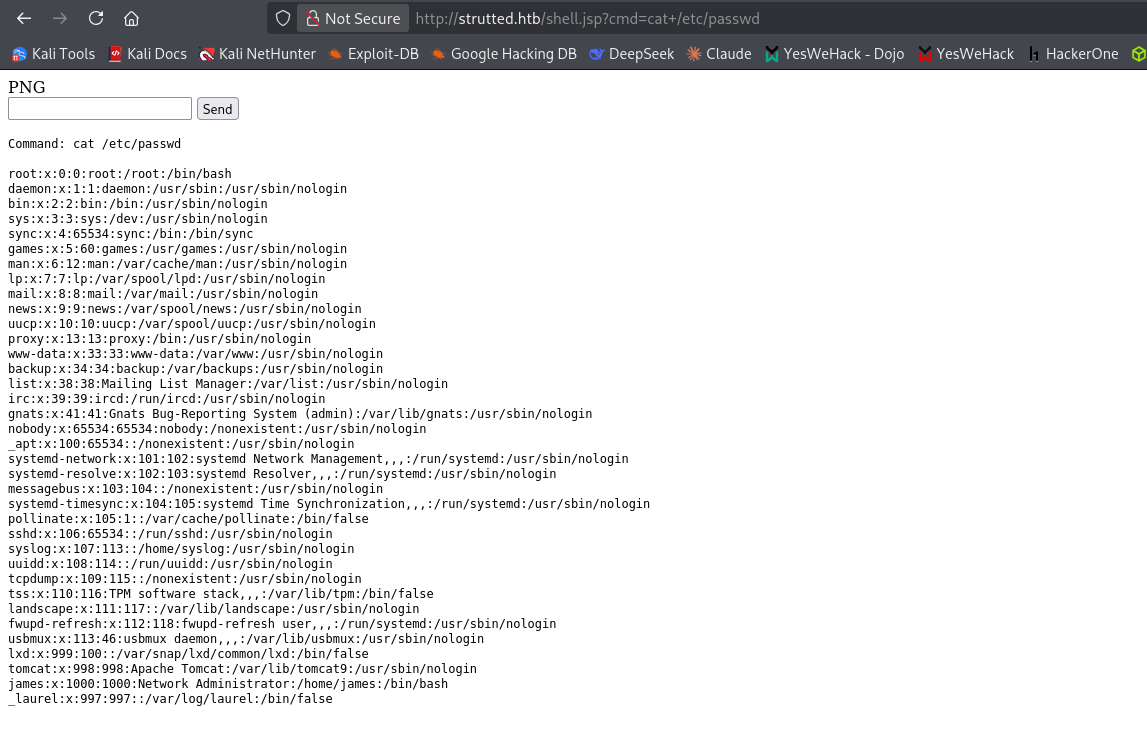Select the sync:x:4:65534 line

click(x=131, y=234)
